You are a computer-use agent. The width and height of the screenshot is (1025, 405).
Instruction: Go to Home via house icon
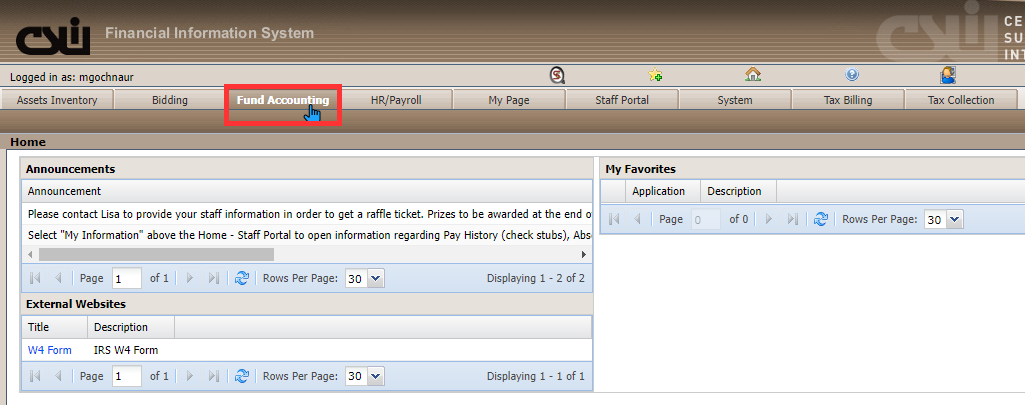click(x=753, y=75)
